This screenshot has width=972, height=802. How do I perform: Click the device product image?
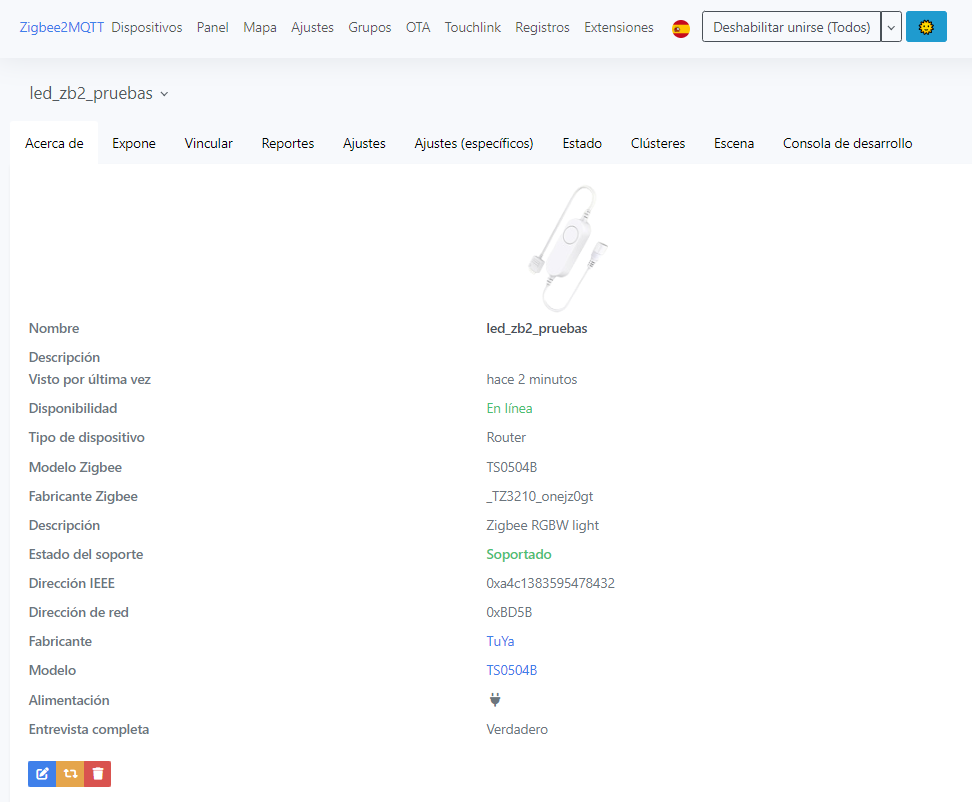(x=566, y=246)
